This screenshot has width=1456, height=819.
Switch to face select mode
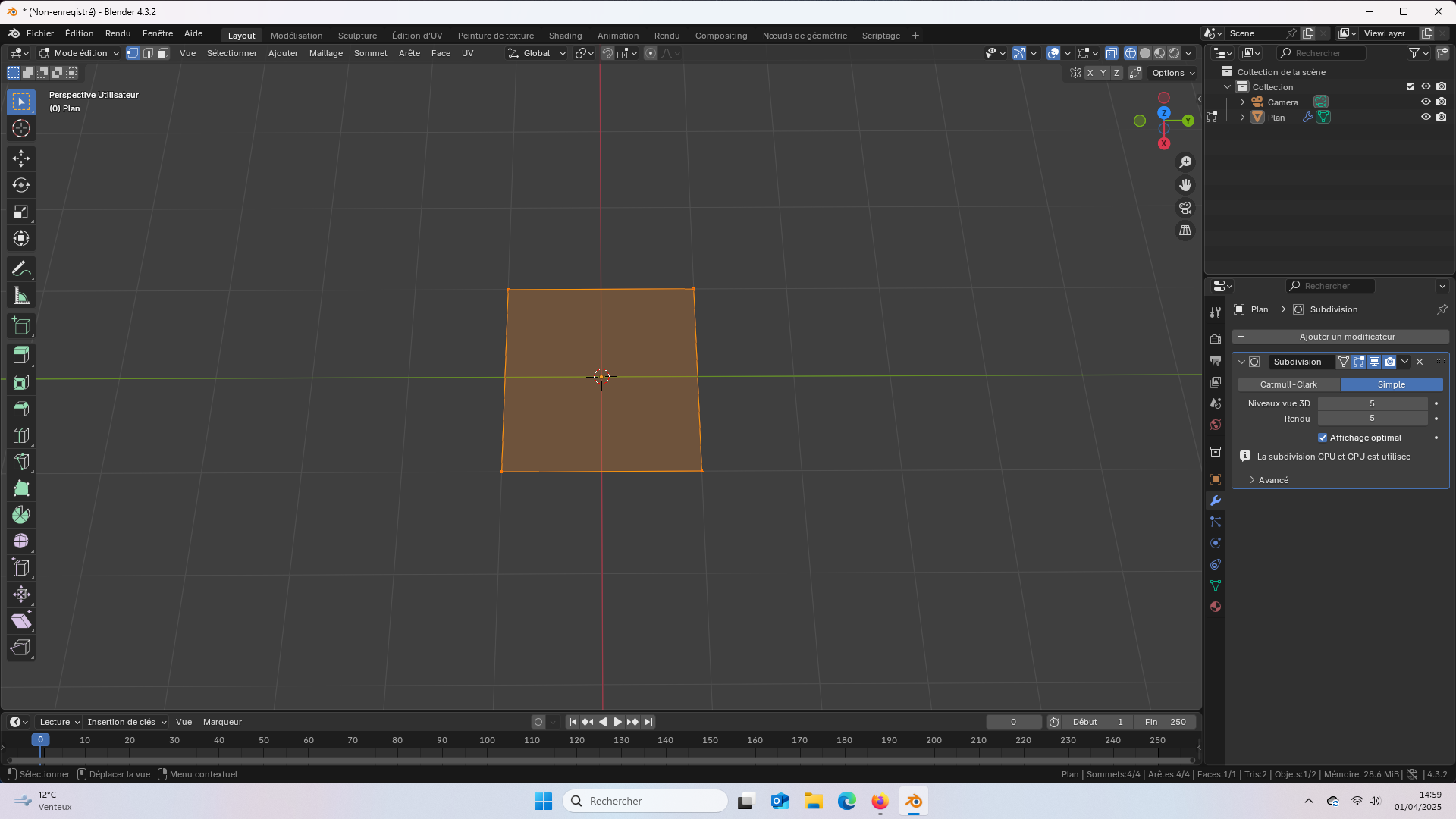[x=162, y=53]
